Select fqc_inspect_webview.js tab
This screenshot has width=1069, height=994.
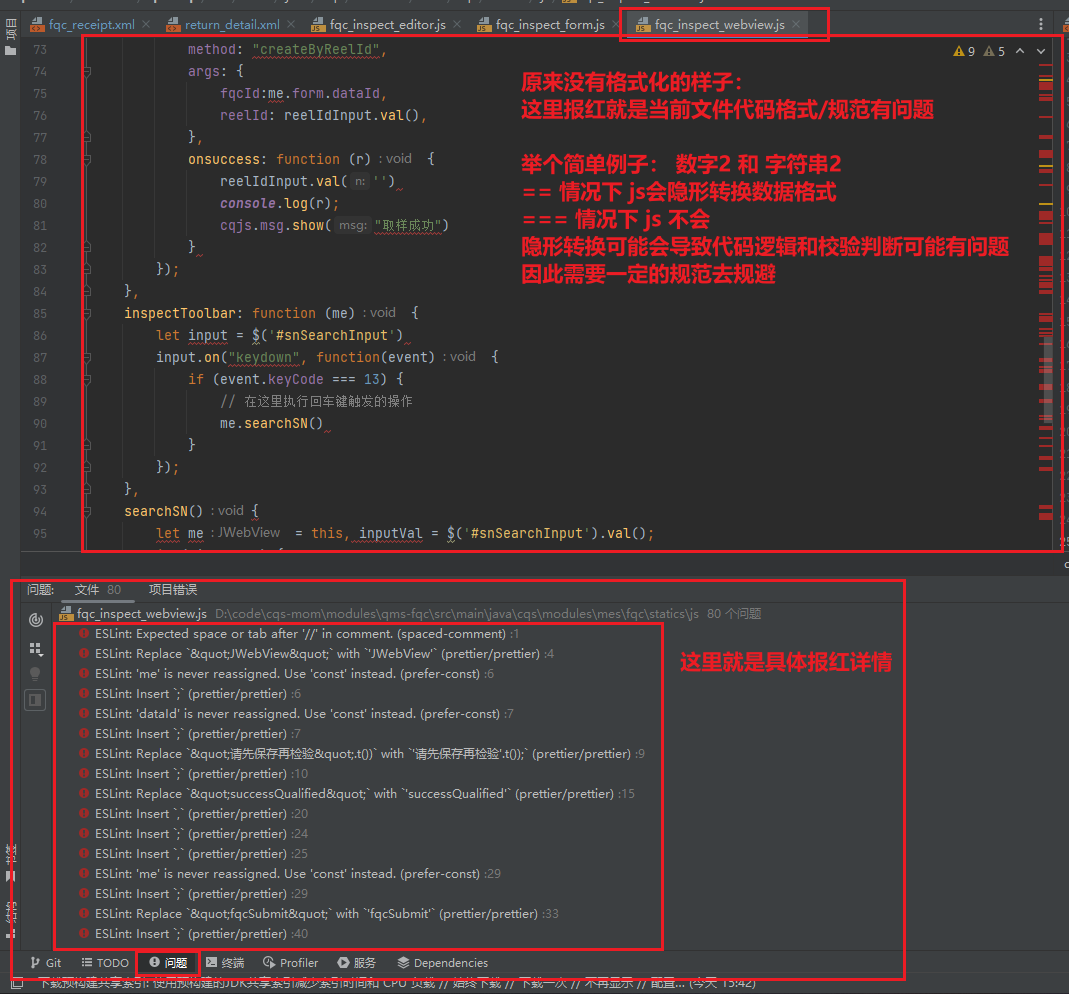point(719,25)
